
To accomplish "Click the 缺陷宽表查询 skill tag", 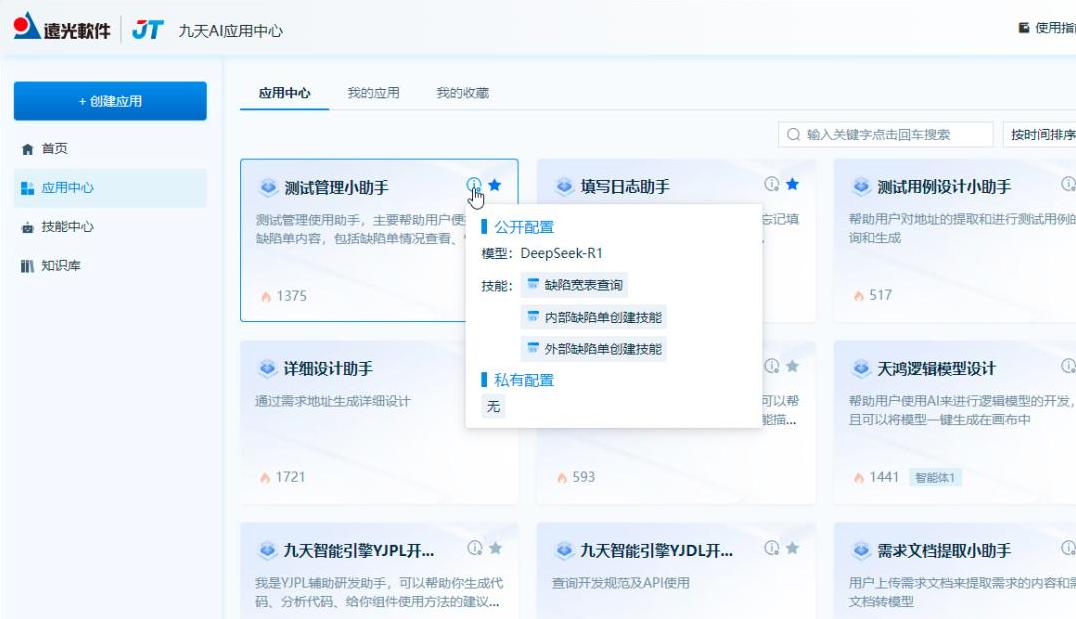I will point(574,285).
